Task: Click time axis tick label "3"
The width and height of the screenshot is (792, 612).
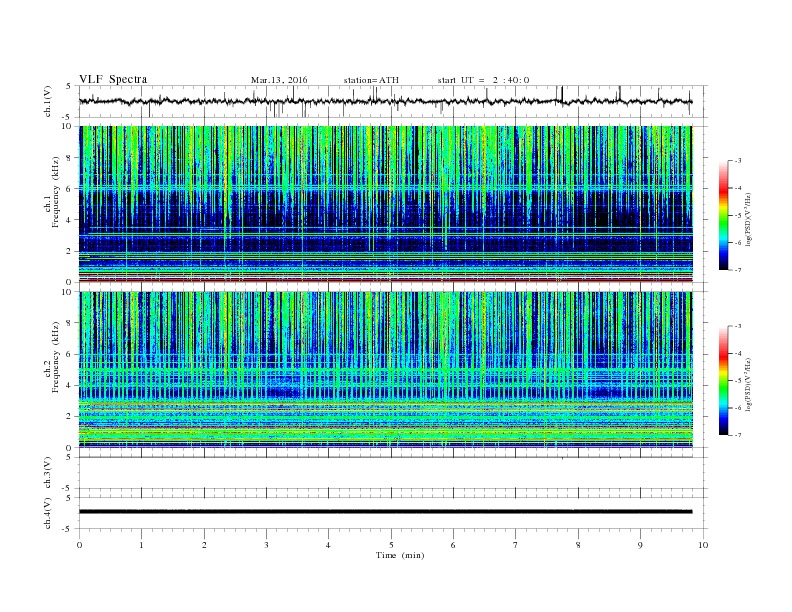Action: pyautogui.click(x=266, y=545)
